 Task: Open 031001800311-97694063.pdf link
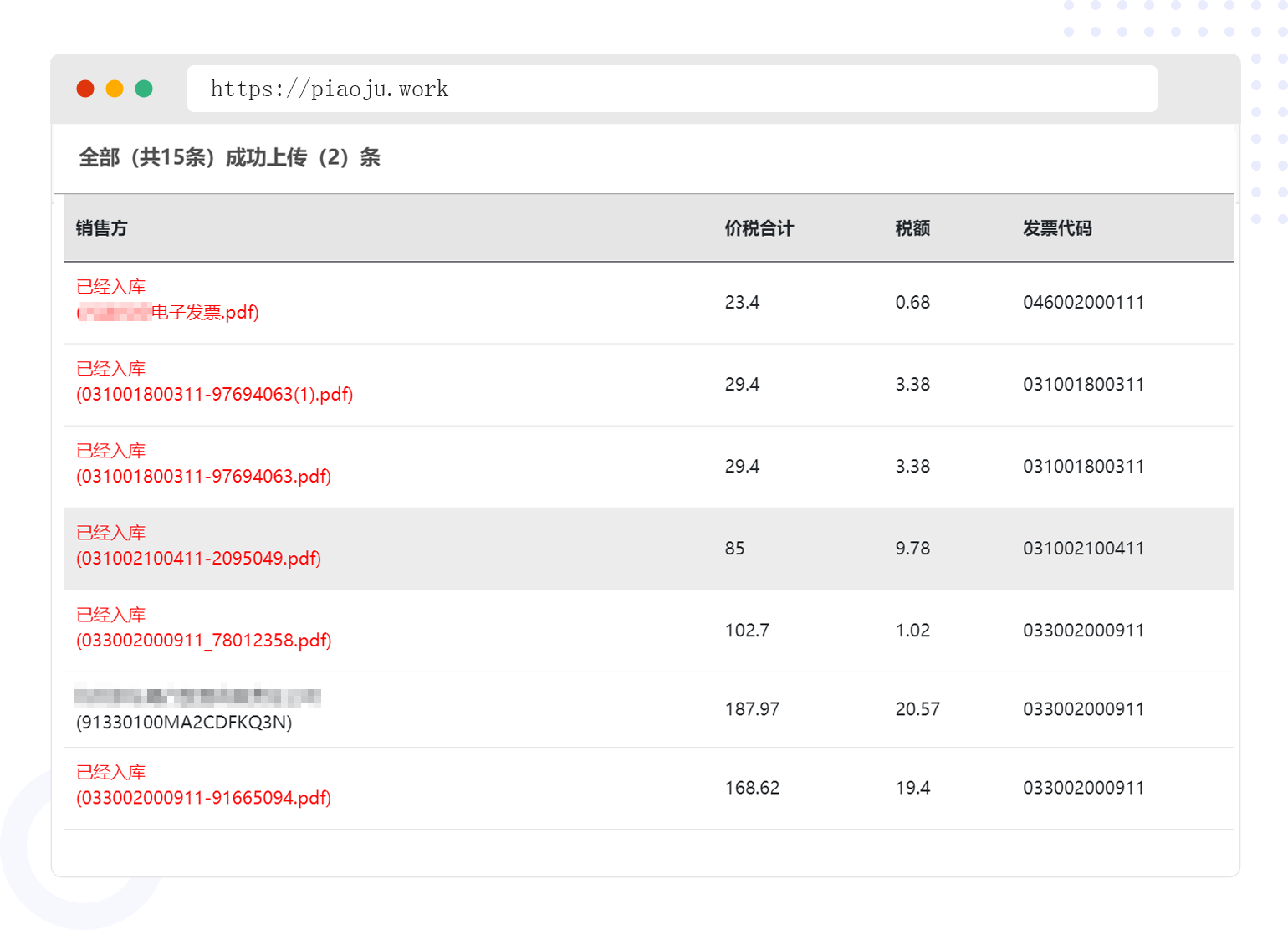tap(203, 477)
